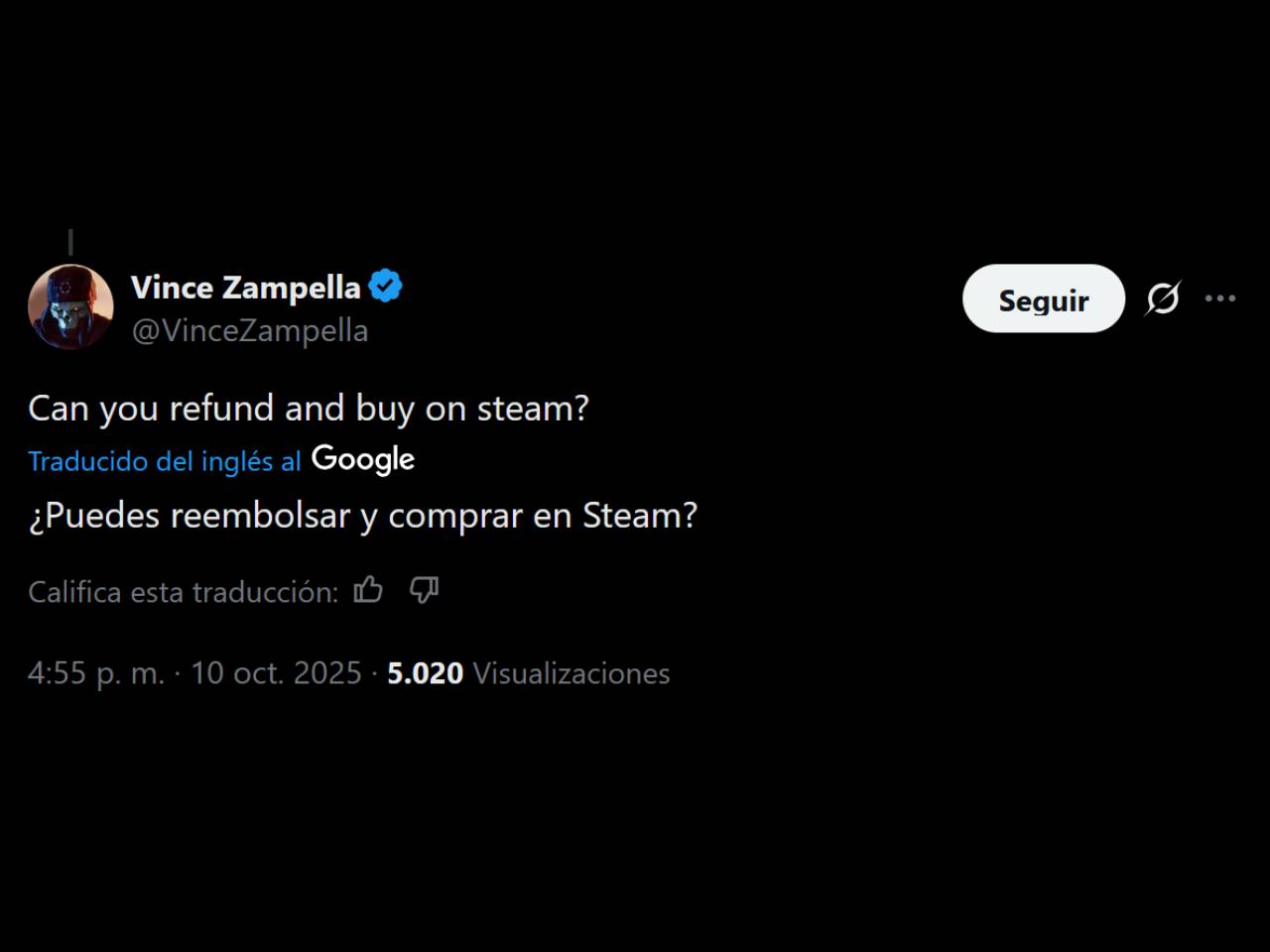The width and height of the screenshot is (1270, 952).
Task: Click the original English tweet text
Action: pyautogui.click(x=309, y=409)
